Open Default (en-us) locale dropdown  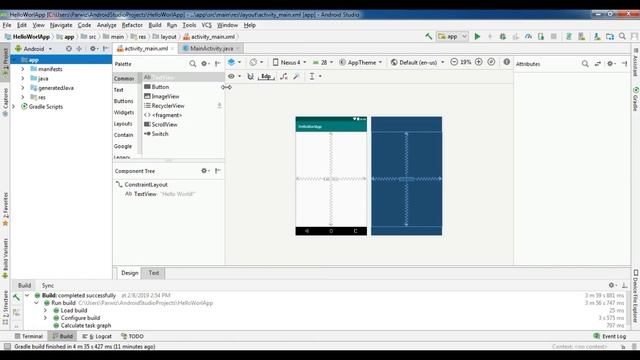click(417, 62)
